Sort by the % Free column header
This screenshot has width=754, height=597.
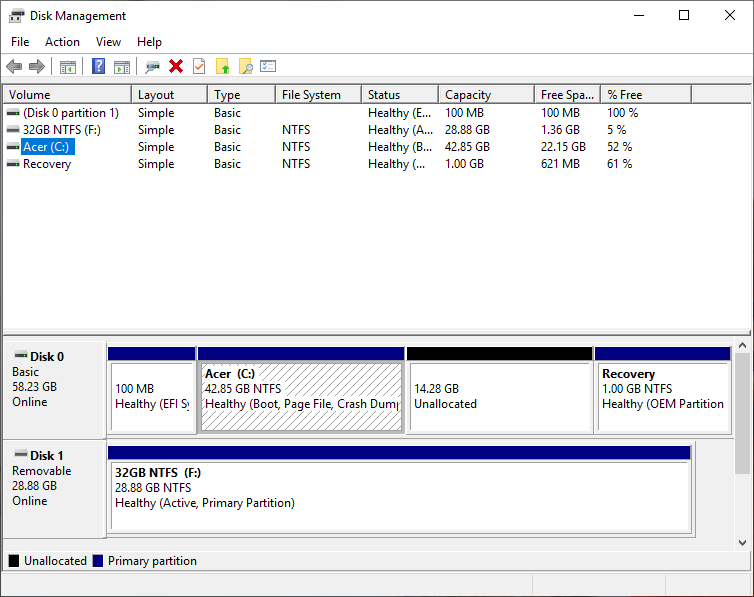(646, 95)
